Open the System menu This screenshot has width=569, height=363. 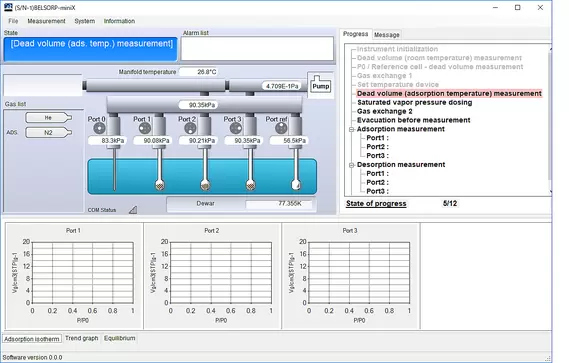tap(85, 21)
